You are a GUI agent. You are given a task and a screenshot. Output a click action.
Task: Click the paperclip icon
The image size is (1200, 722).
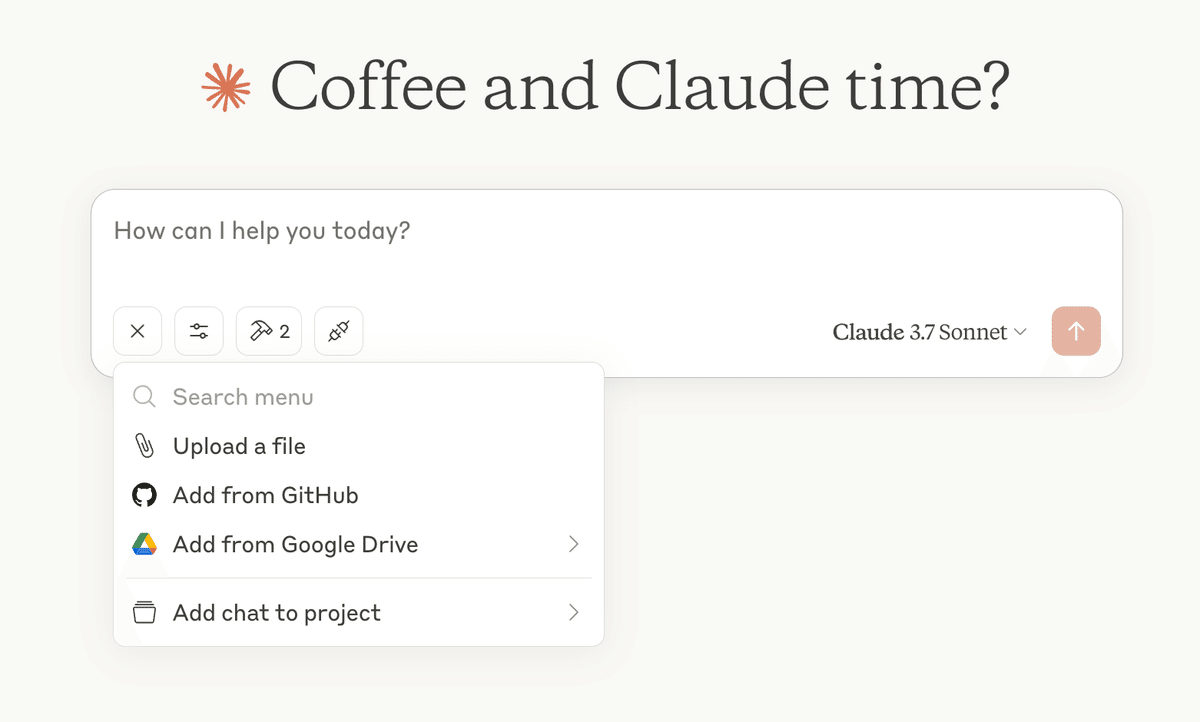pos(145,446)
